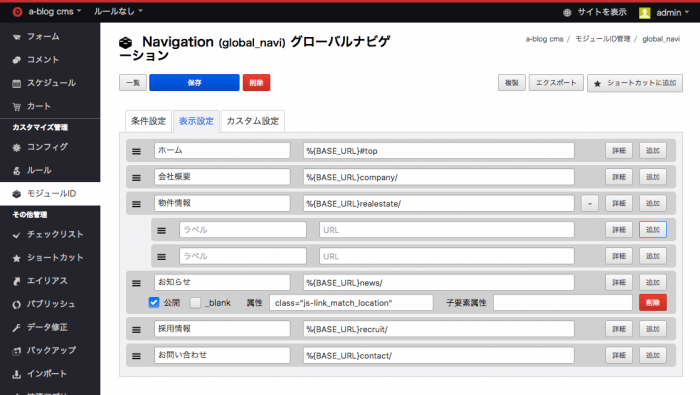Toggle the 公開 checkbox
Screen dimensions: 700x395
[x=154, y=302]
